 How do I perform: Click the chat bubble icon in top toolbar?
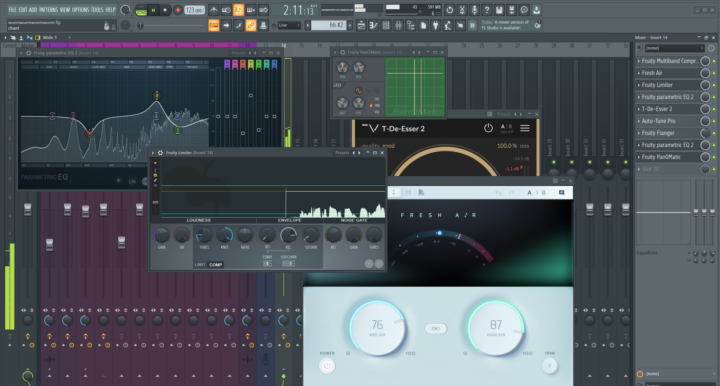[524, 10]
